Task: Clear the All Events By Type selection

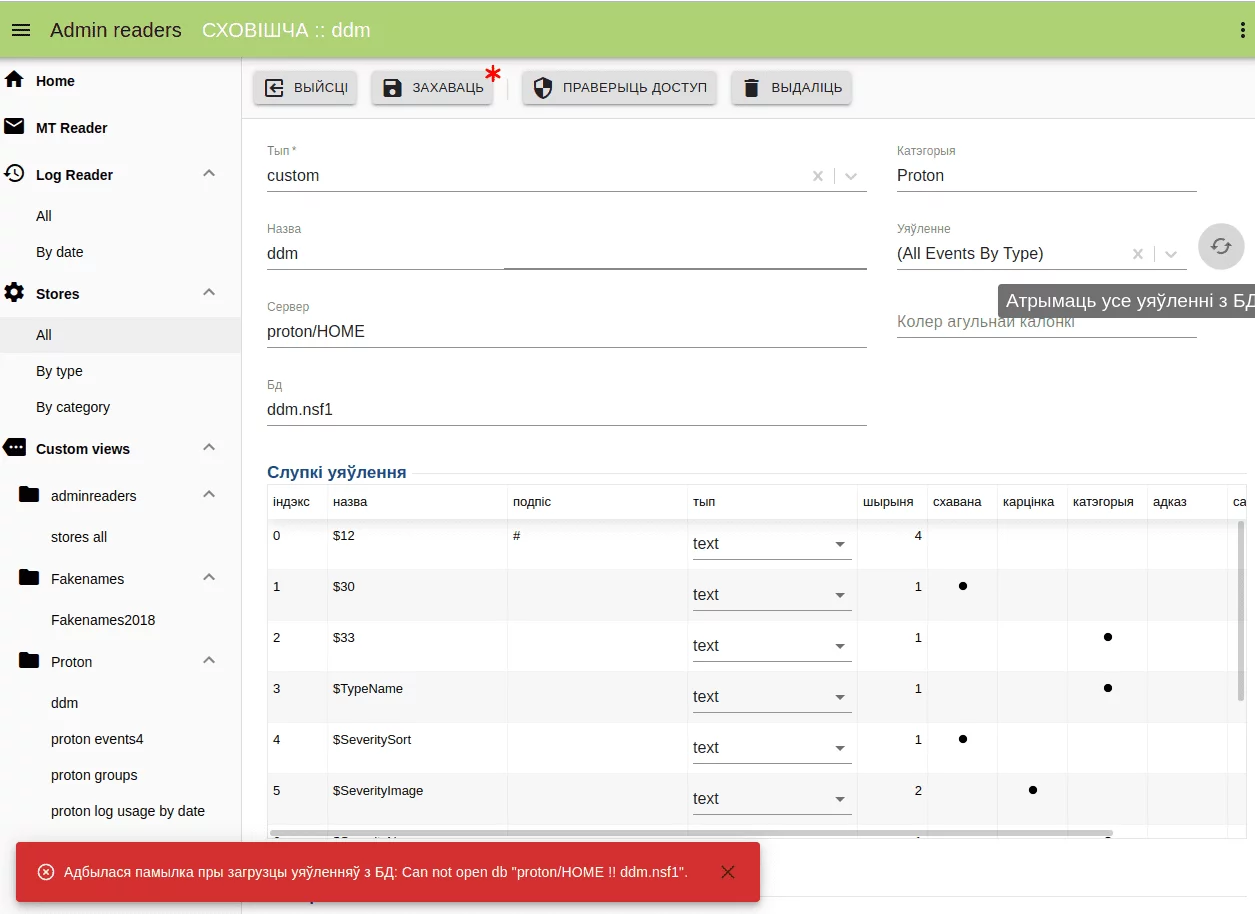Action: pyautogui.click(x=1137, y=254)
